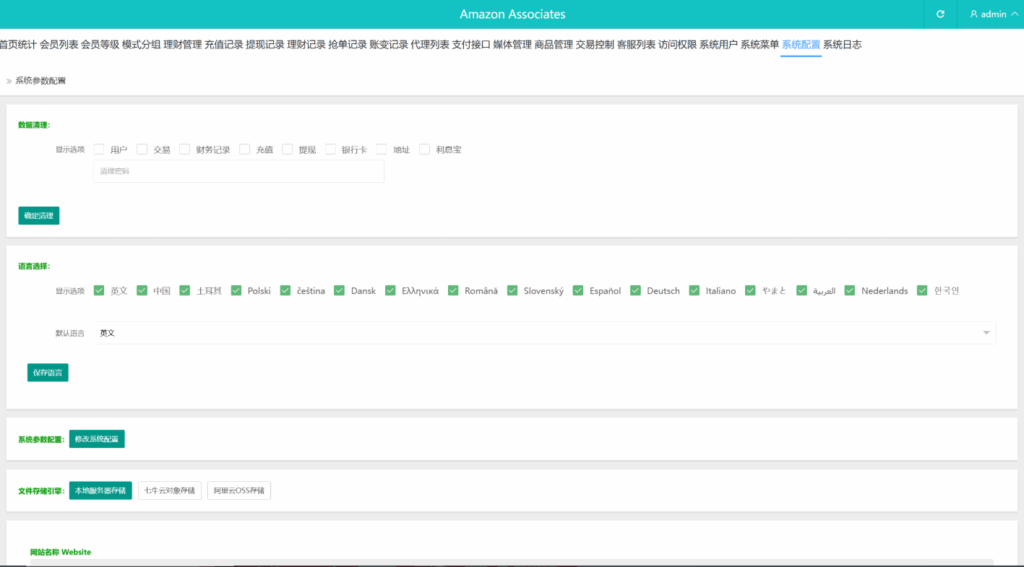
Task: Check the 用户 data cleanup checkbox
Action: pyautogui.click(x=99, y=149)
